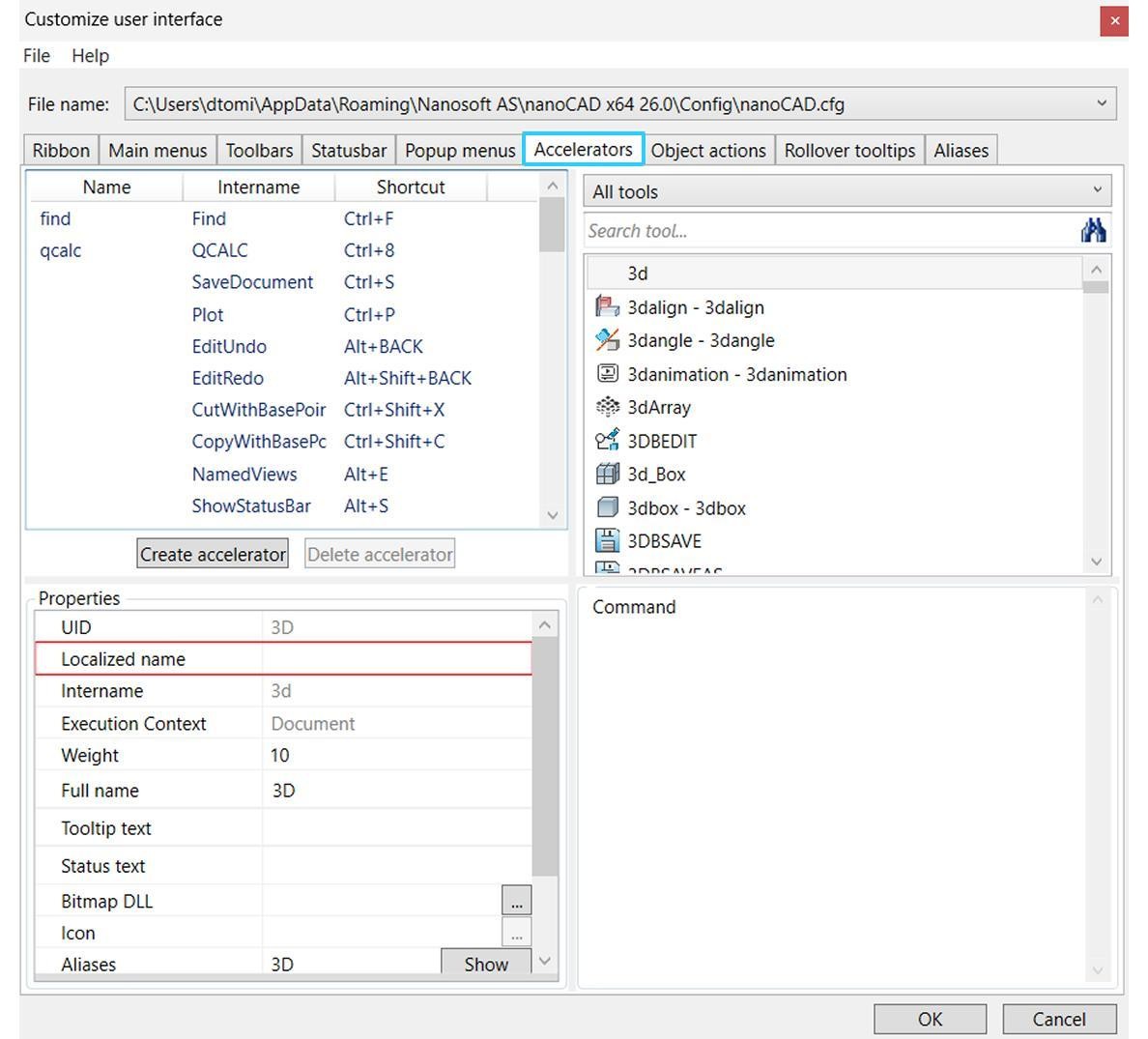1148x1039 pixels.
Task: Select the 3dangle tool icon
Action: point(607,340)
